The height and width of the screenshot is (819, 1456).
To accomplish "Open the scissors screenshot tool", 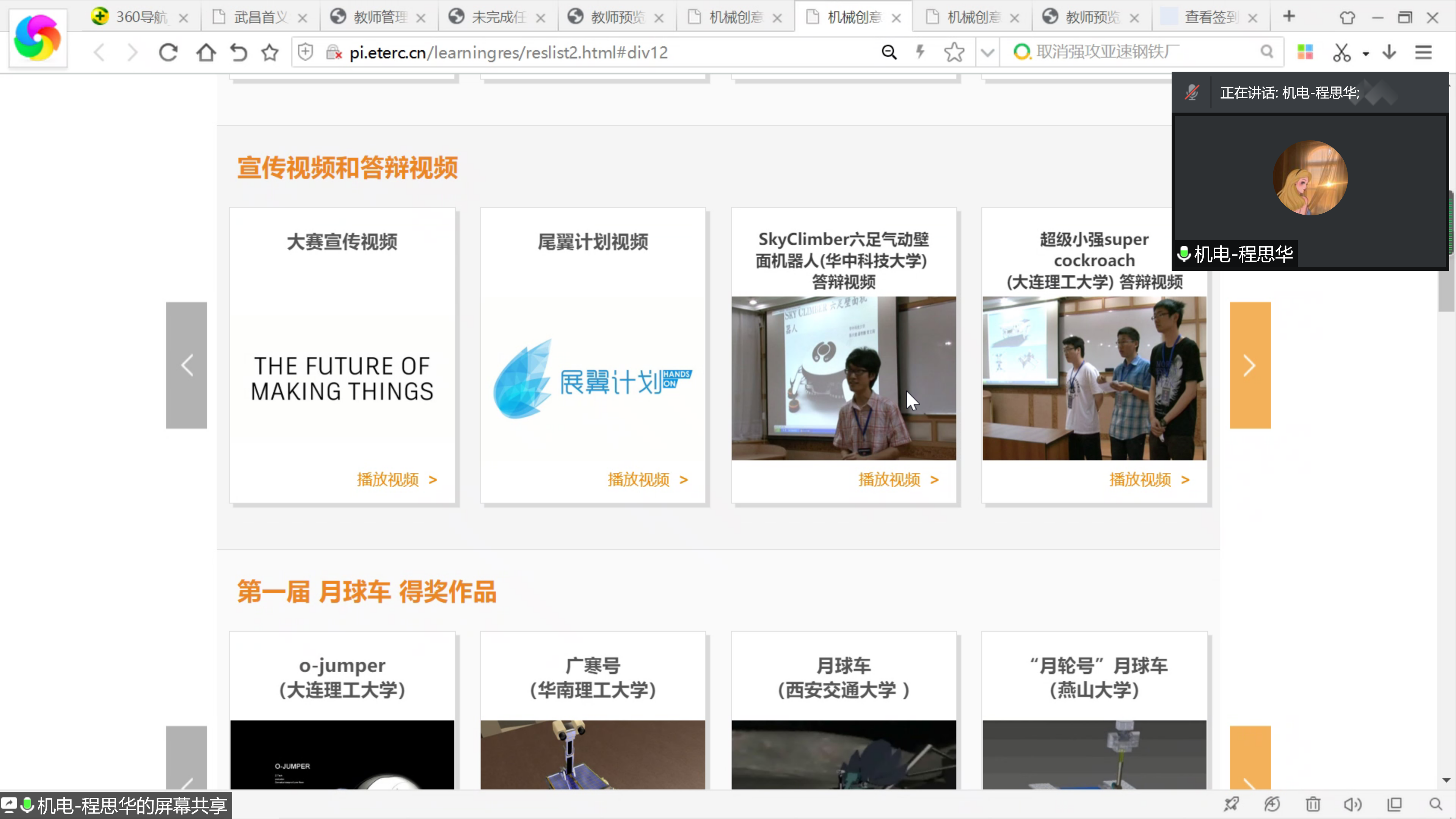I will [1341, 53].
